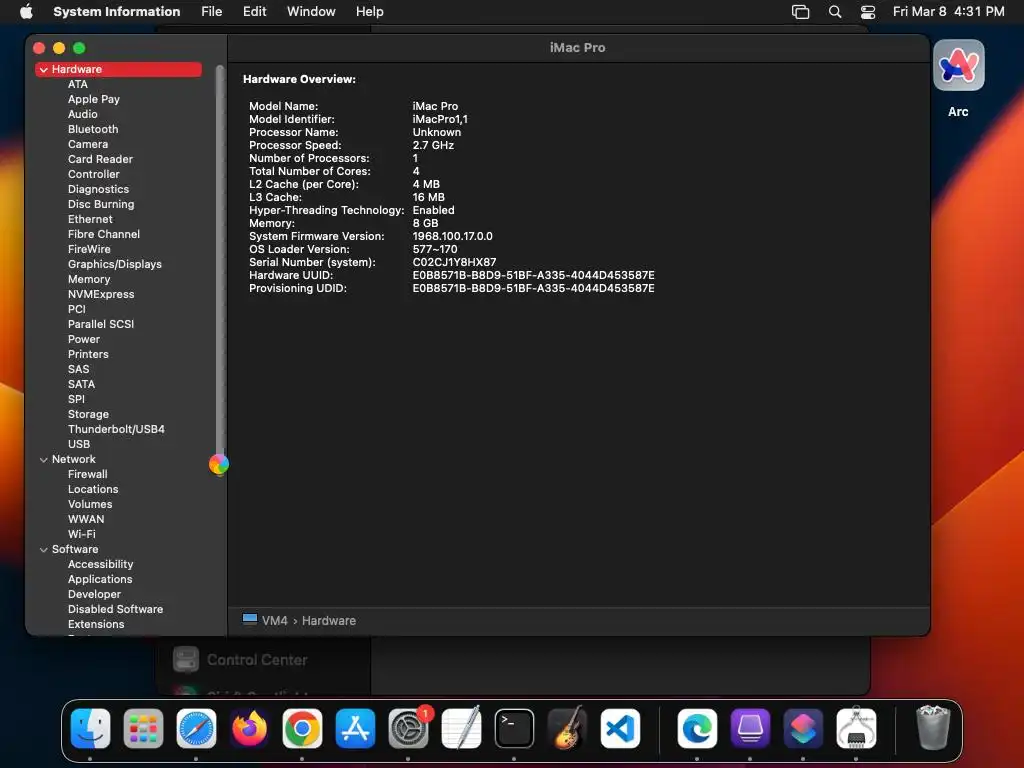Launch Terminal from the dock
1024x768 pixels.
pyautogui.click(x=514, y=728)
